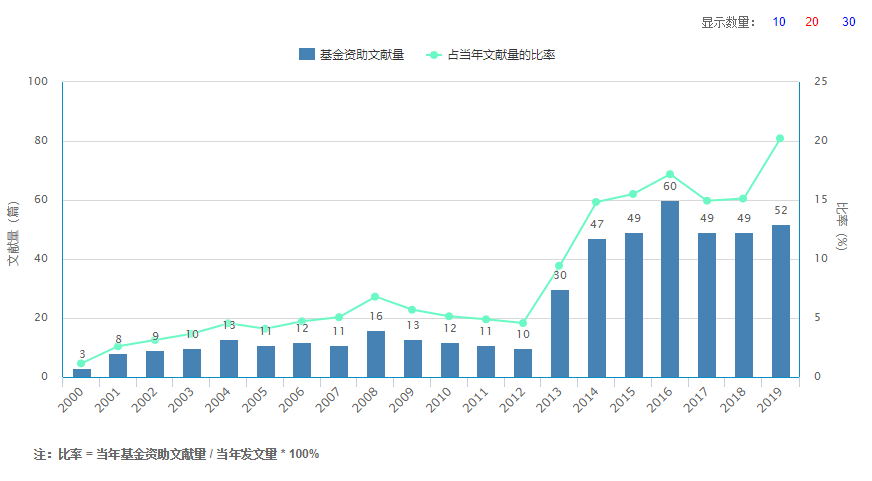Set display count to 20
The image size is (872, 481).
pos(811,22)
